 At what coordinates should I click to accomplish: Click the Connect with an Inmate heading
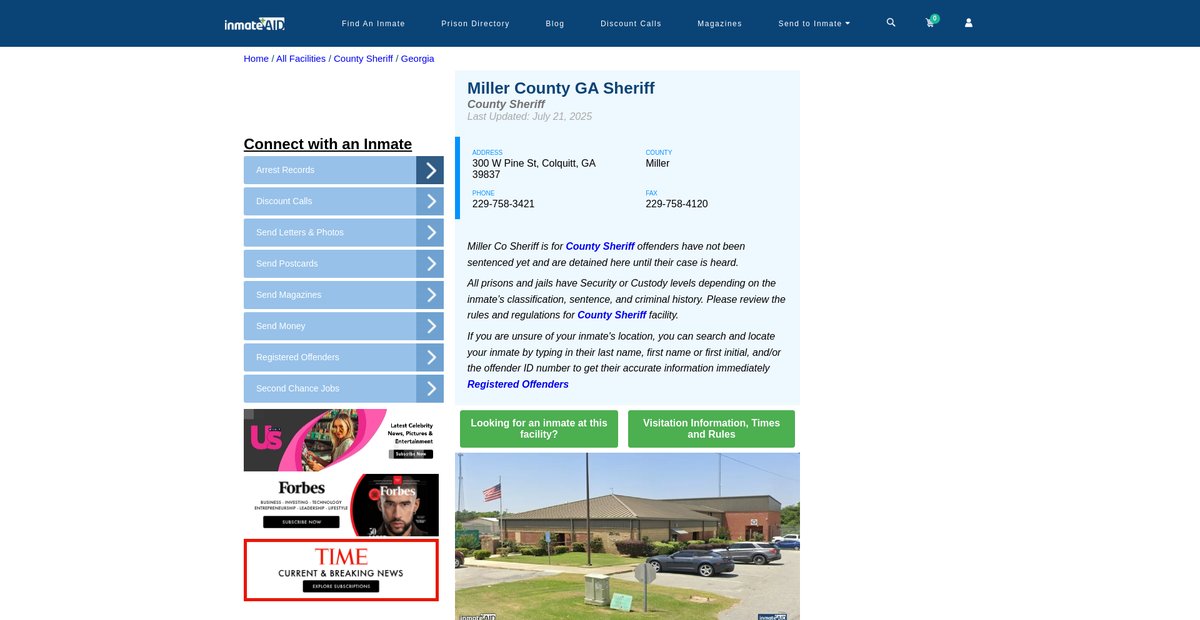click(328, 144)
